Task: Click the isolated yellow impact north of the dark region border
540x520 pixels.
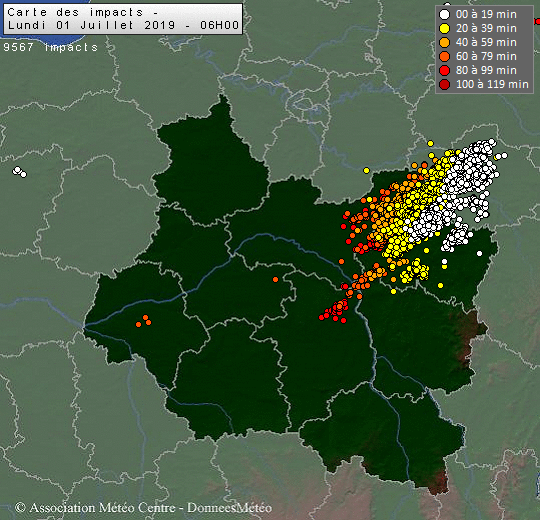Action: coord(366,170)
